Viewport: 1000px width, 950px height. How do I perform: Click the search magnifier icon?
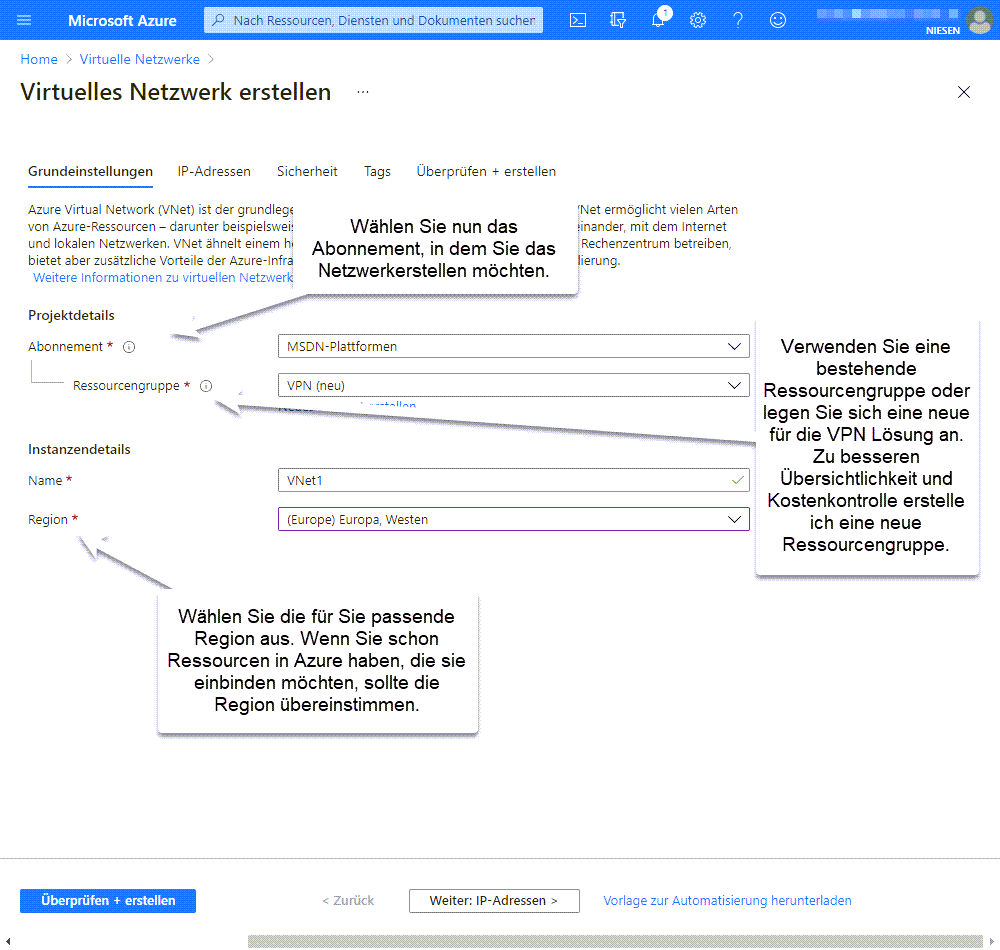click(218, 20)
